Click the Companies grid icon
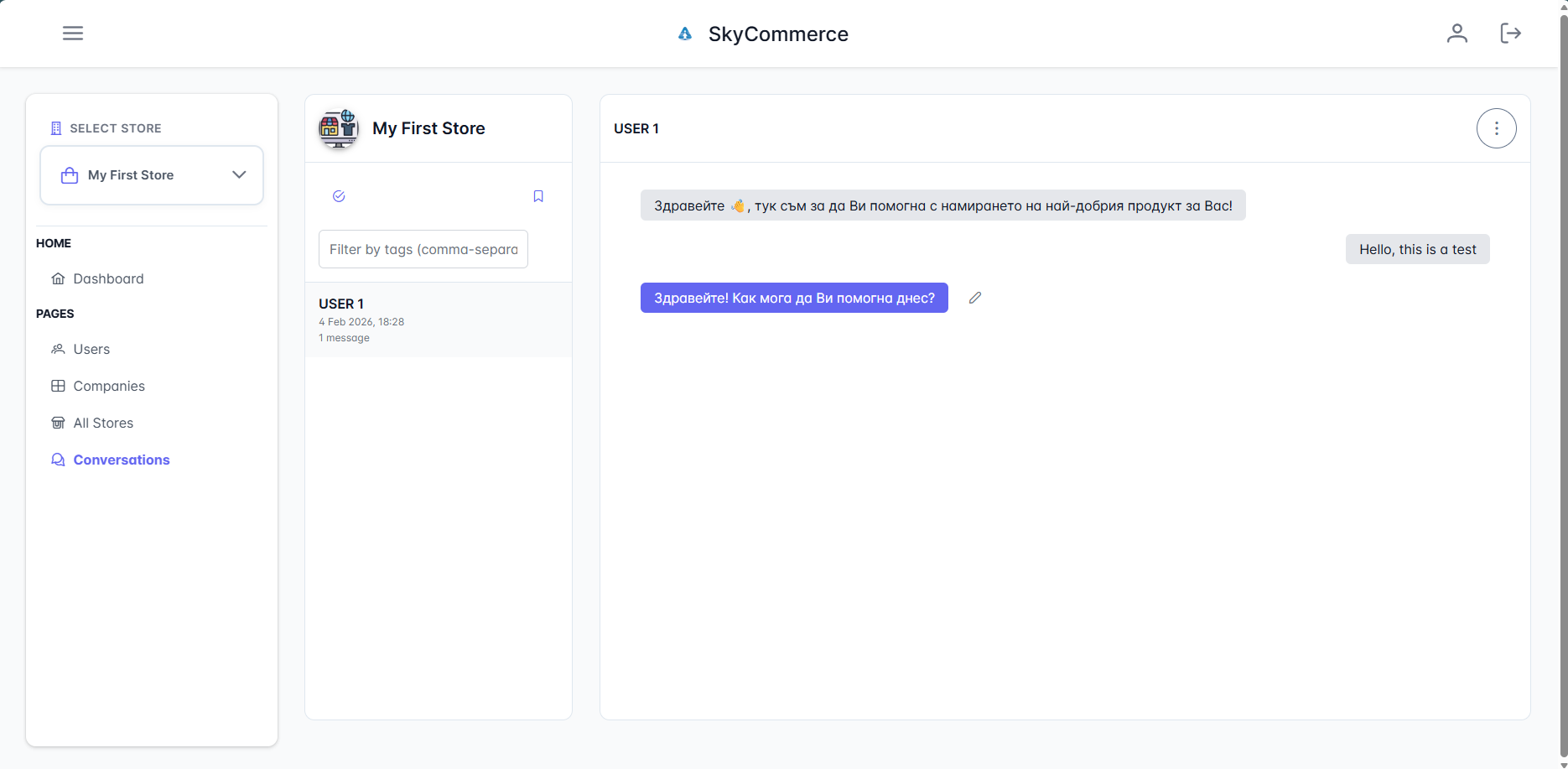The height and width of the screenshot is (769, 1568). [x=58, y=386]
